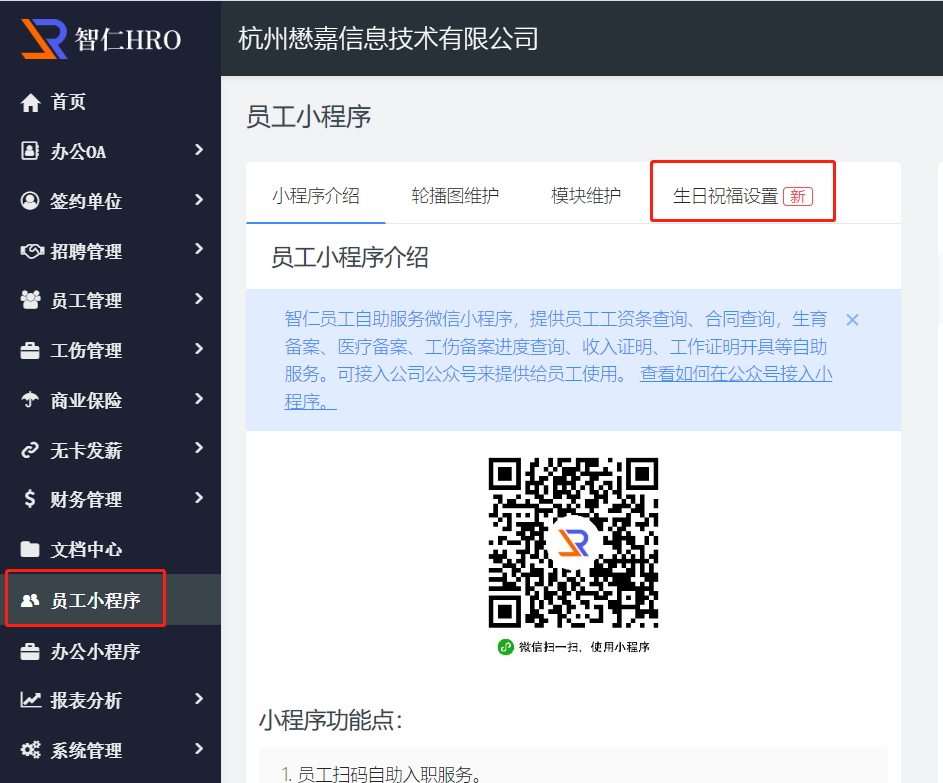
Task: Click the 员工小程序 page title
Action: click(x=309, y=116)
